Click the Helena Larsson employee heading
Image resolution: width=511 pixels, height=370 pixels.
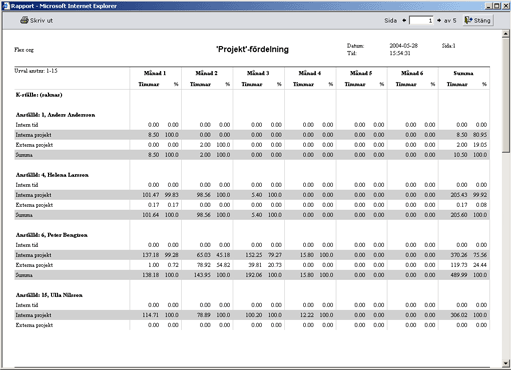52,175
